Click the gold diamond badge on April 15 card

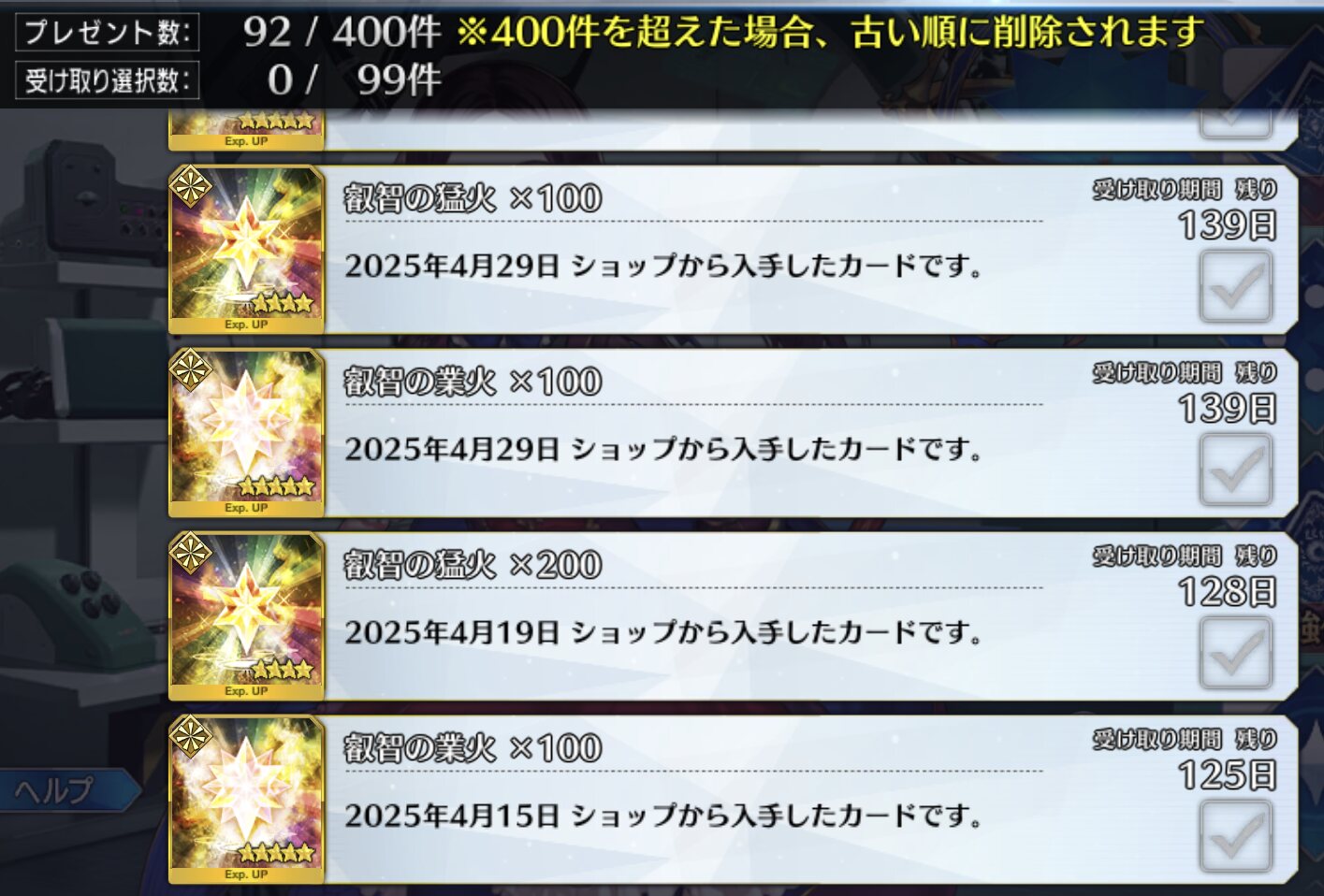coord(191,738)
